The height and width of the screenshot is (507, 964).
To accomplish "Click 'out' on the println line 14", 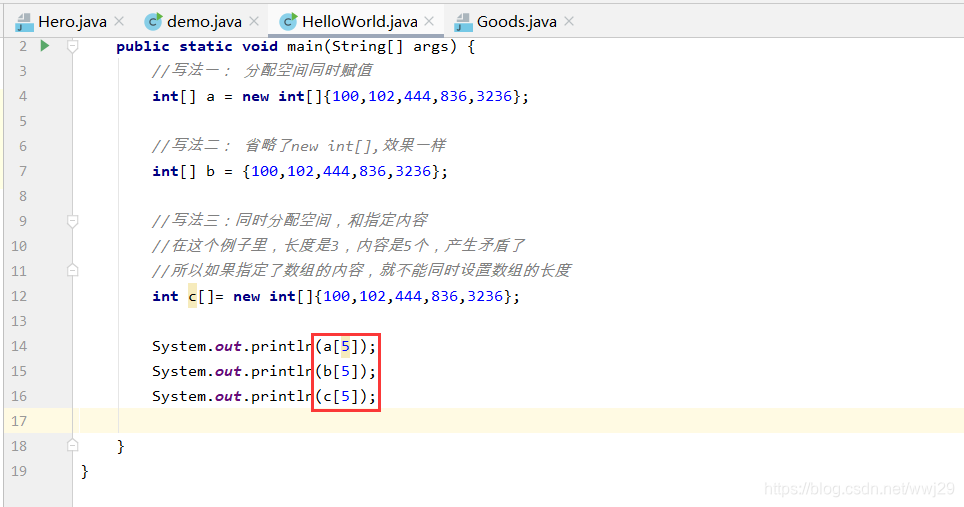I will point(228,347).
